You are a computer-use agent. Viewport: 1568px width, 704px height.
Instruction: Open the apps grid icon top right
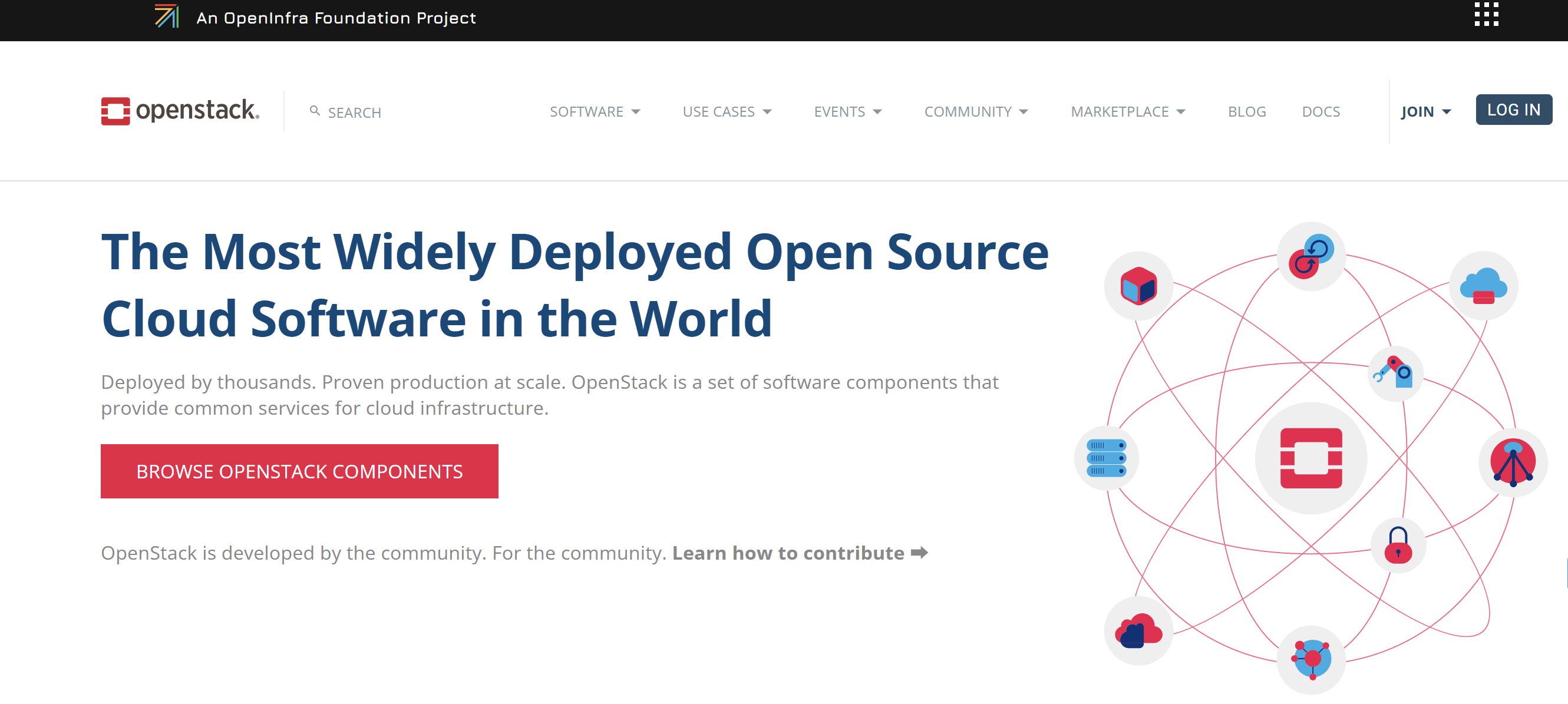[1487, 15]
